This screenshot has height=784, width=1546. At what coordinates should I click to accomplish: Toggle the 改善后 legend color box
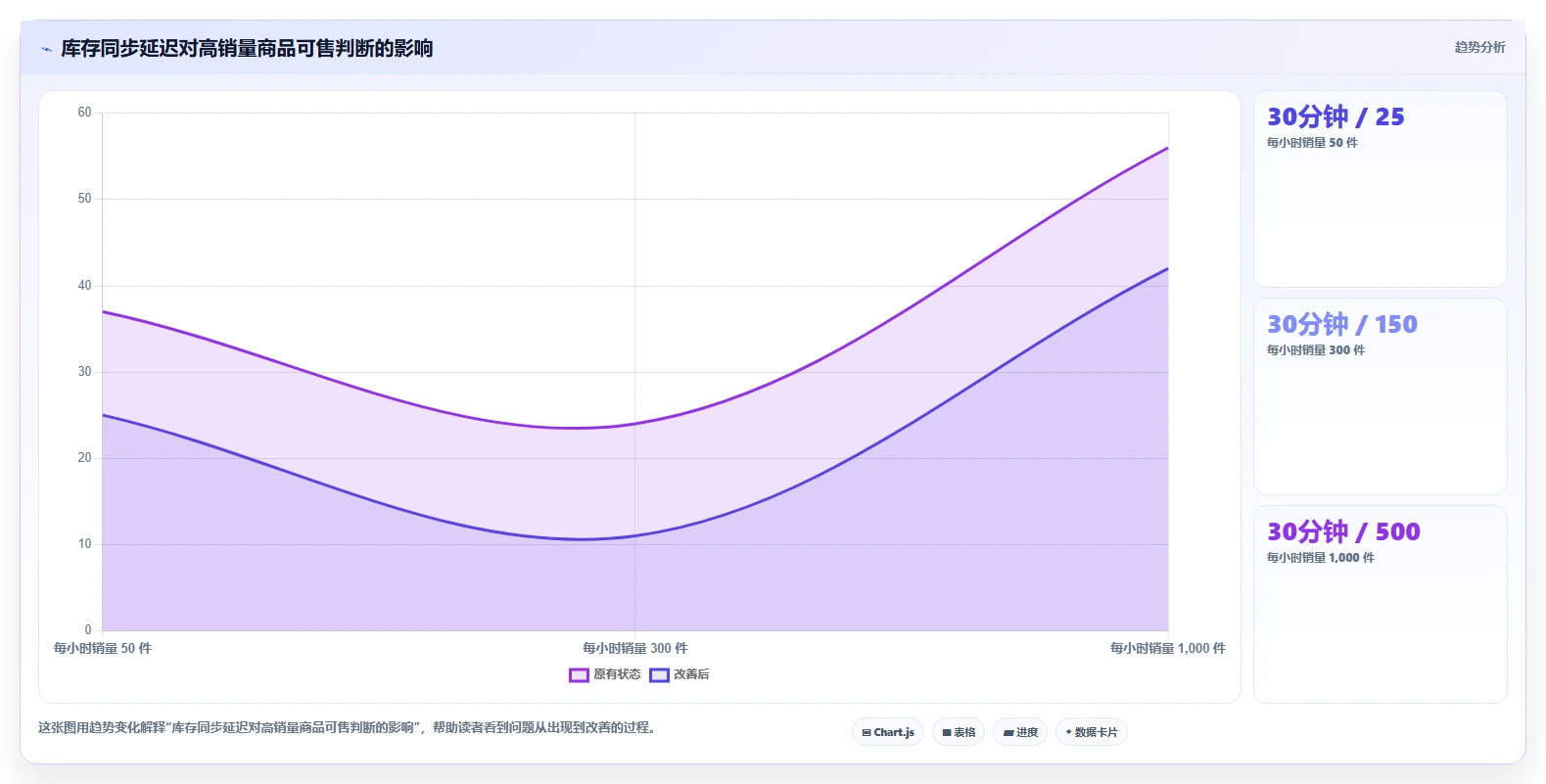click(x=659, y=674)
